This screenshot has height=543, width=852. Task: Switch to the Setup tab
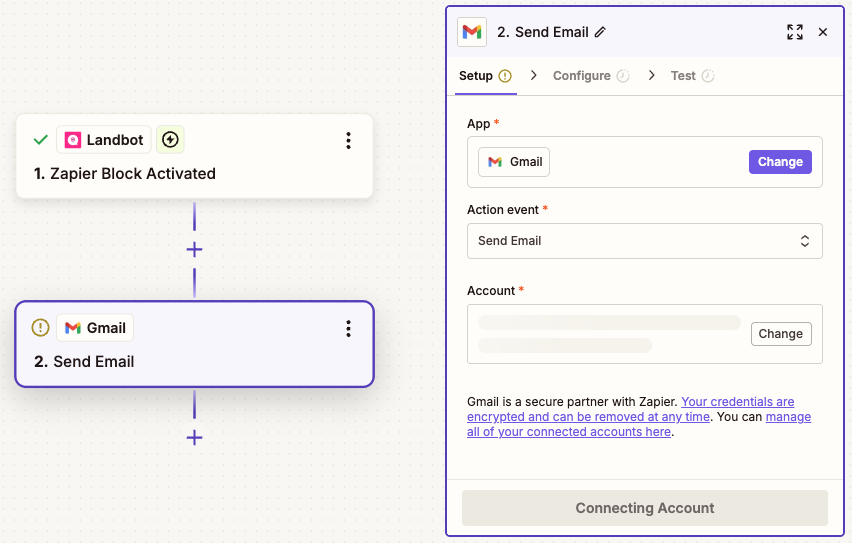pos(476,76)
